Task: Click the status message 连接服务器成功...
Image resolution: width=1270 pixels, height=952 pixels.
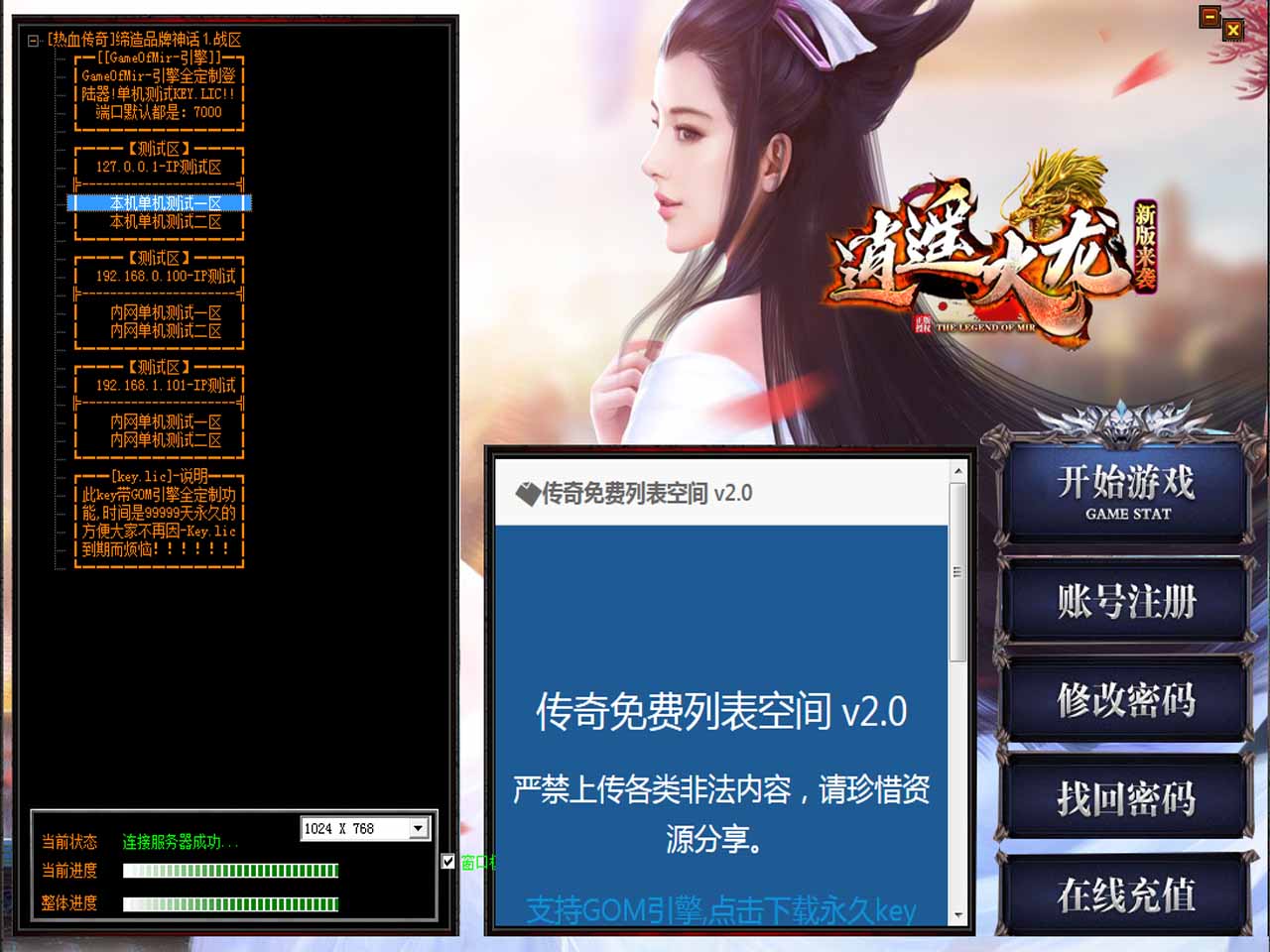Action: (180, 842)
